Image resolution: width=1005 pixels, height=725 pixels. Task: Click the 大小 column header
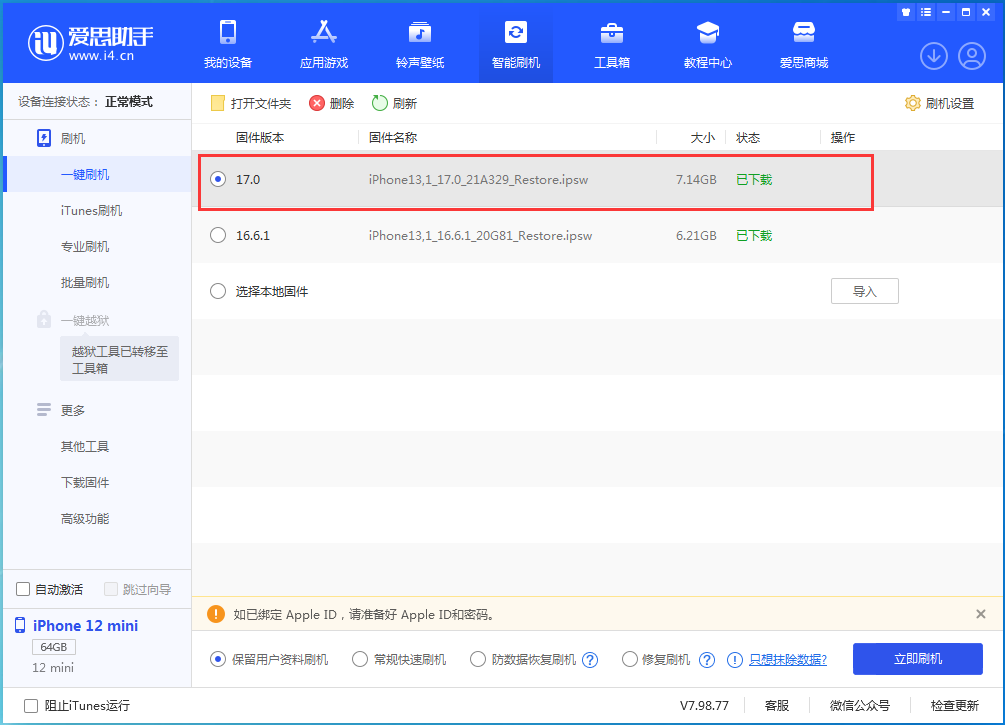pos(702,138)
